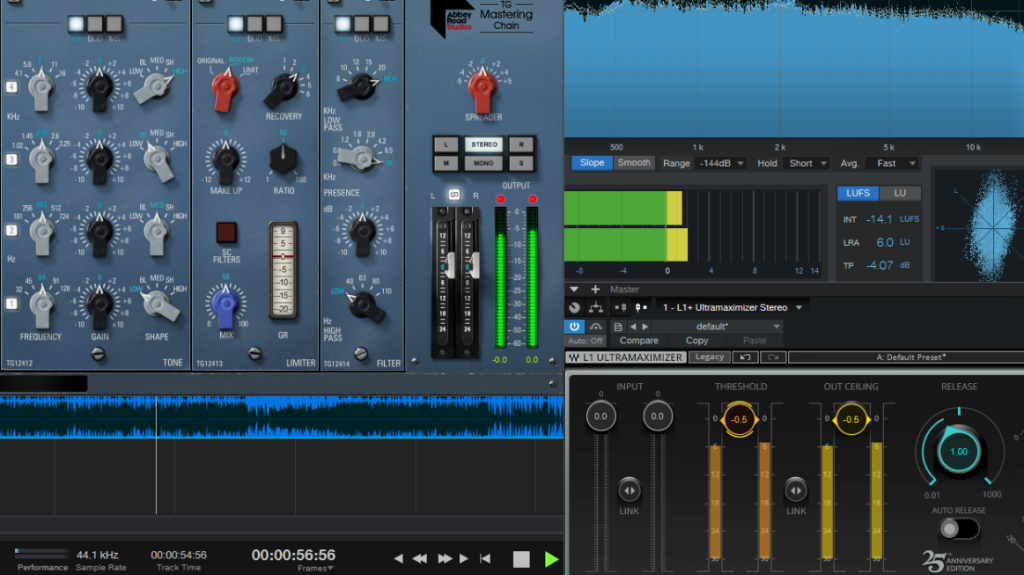Click the Compare button
The image size is (1024, 575).
pyautogui.click(x=639, y=340)
